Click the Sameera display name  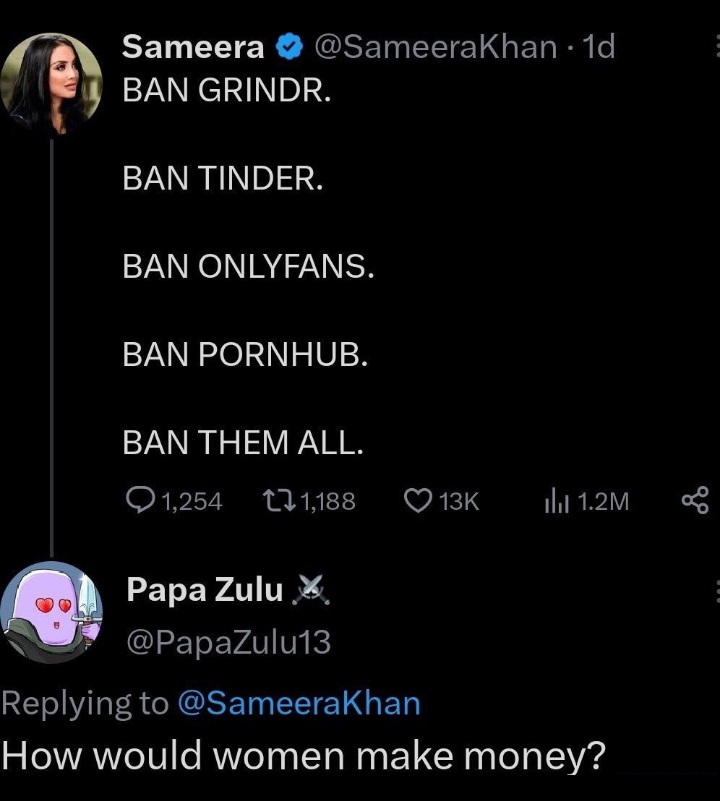tap(193, 47)
